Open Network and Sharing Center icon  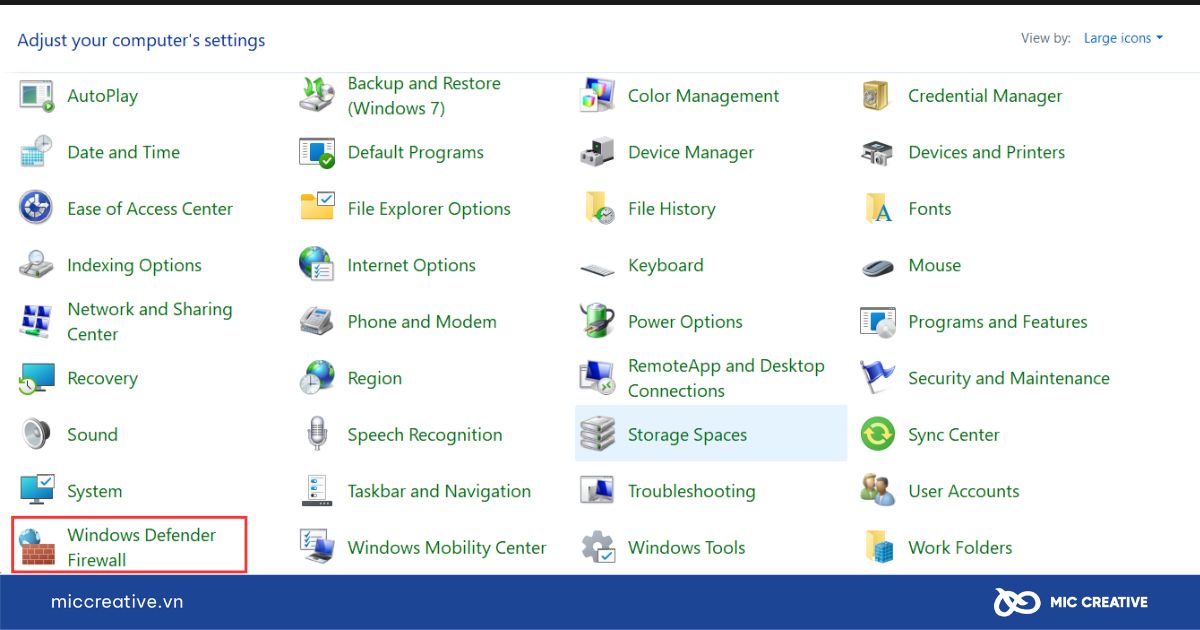click(x=37, y=321)
